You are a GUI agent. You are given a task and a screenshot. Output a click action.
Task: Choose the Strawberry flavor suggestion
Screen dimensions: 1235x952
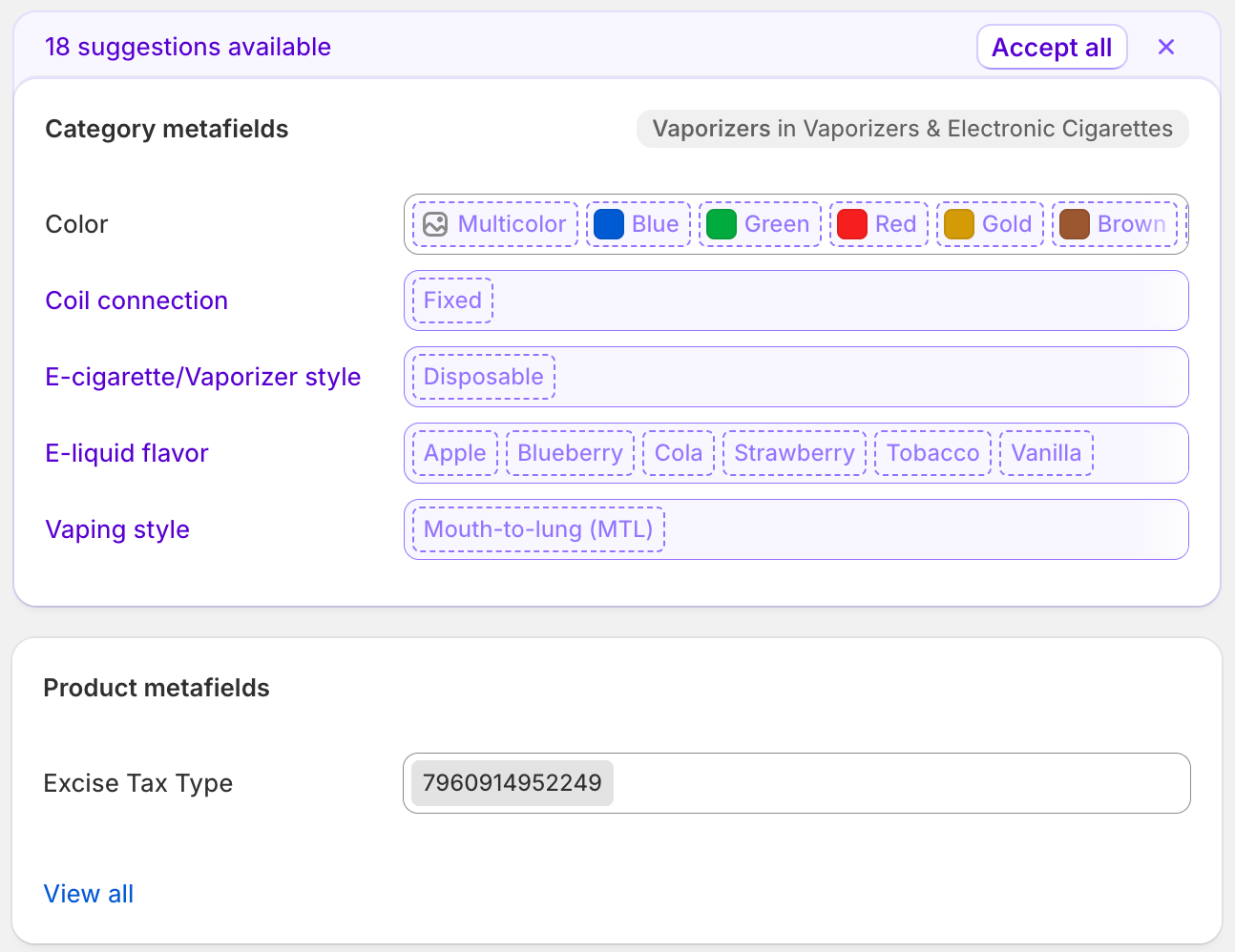pyautogui.click(x=794, y=453)
